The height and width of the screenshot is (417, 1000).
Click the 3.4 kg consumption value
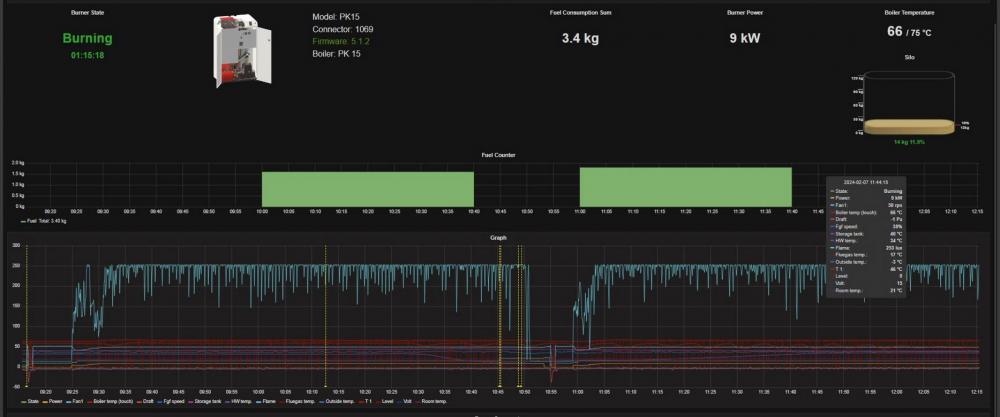(x=580, y=38)
